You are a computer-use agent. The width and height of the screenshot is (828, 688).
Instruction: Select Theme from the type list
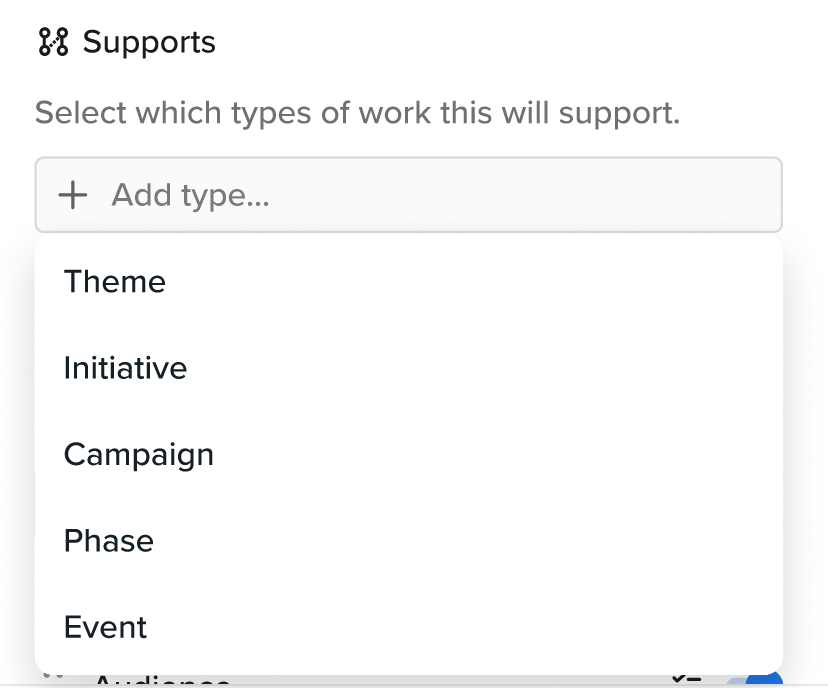[114, 282]
